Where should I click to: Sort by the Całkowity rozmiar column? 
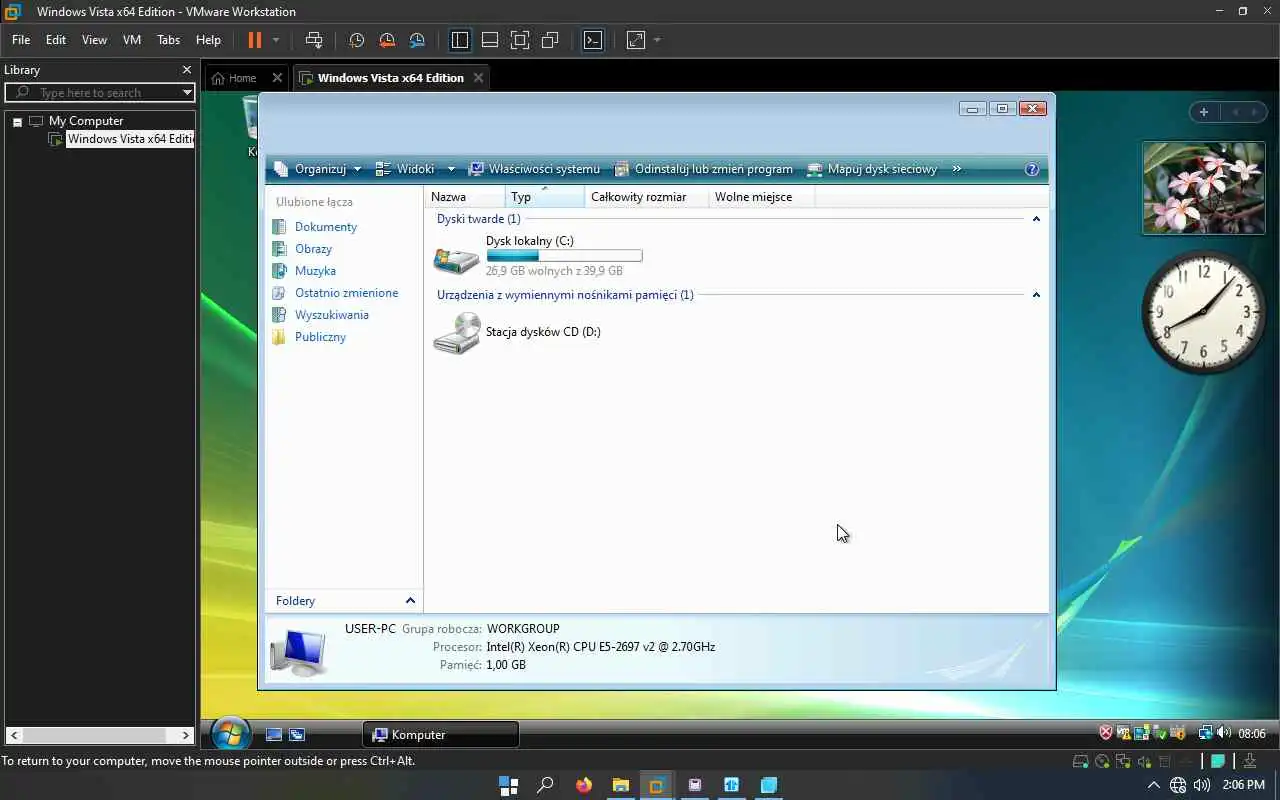click(646, 197)
